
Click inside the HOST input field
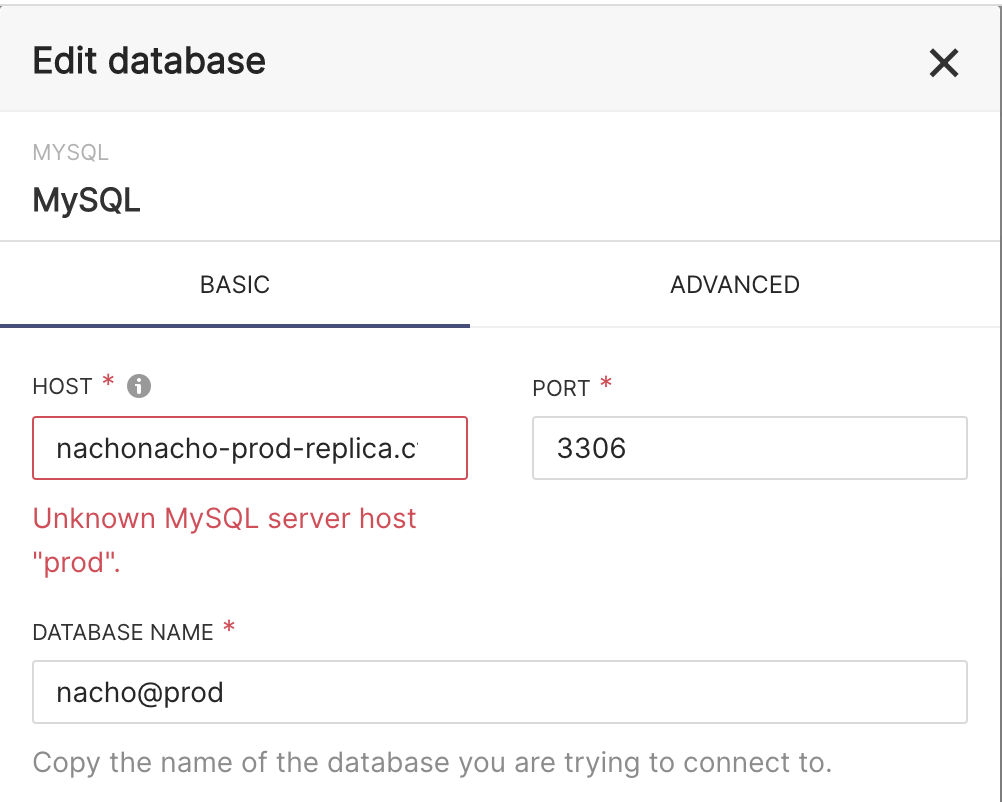click(x=249, y=448)
